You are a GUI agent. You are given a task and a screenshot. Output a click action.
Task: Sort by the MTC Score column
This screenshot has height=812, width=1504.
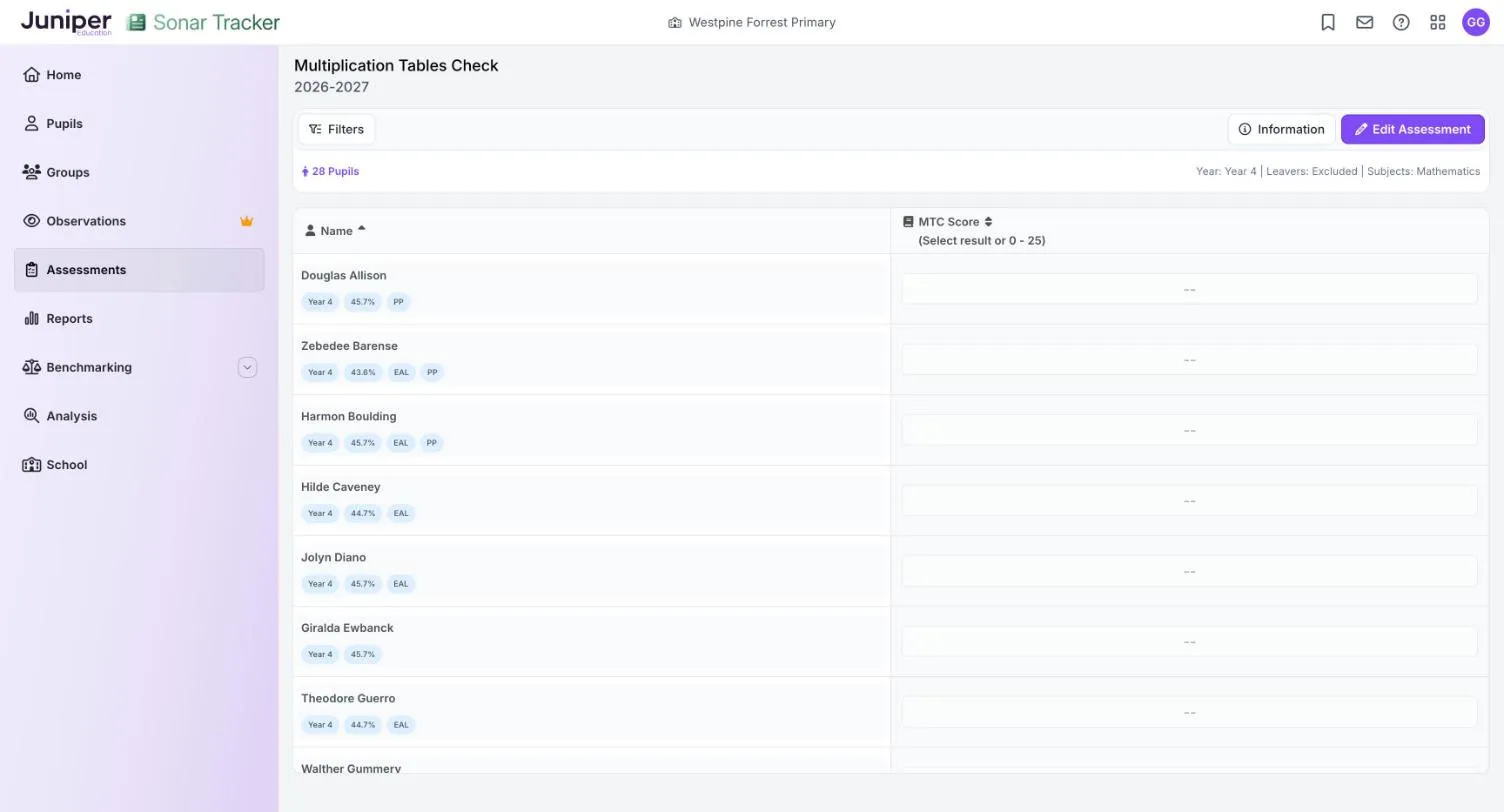947,222
